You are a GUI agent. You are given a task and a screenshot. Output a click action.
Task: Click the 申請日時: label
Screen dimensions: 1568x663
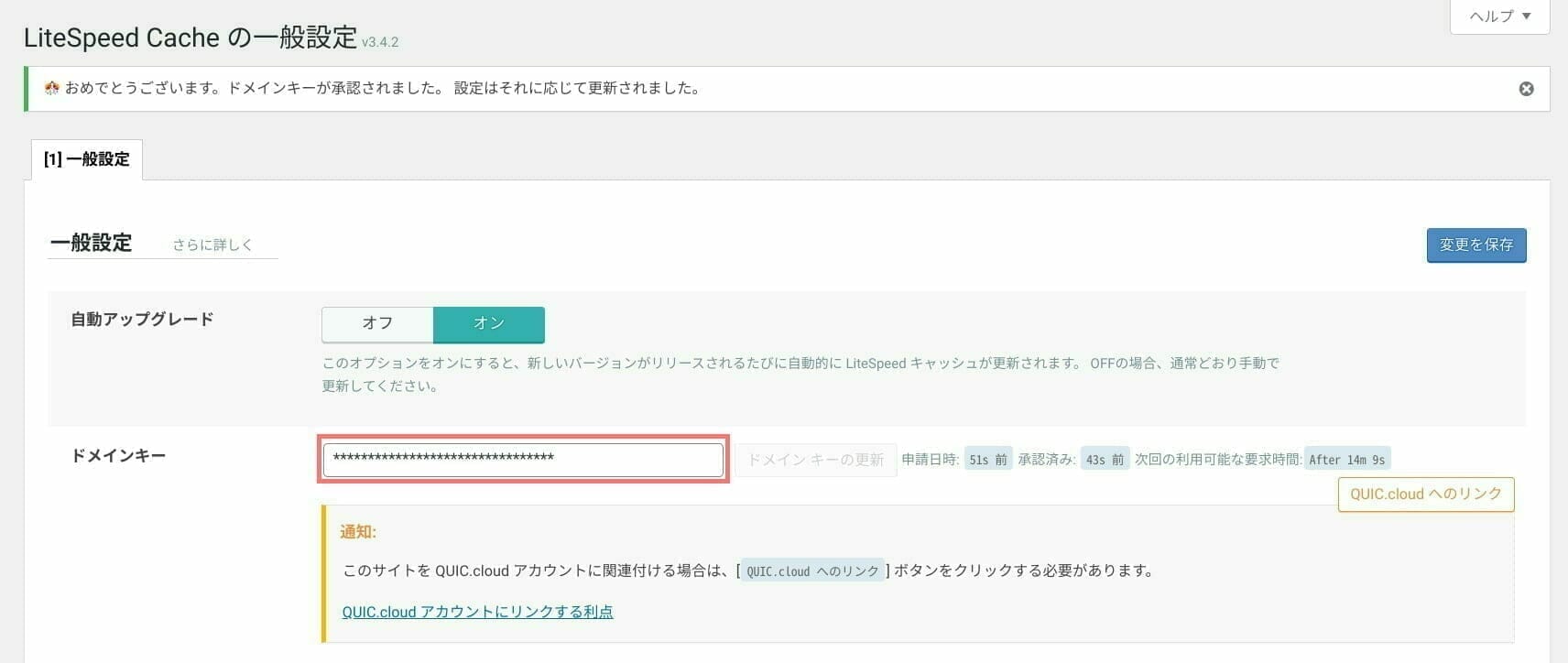(x=931, y=460)
